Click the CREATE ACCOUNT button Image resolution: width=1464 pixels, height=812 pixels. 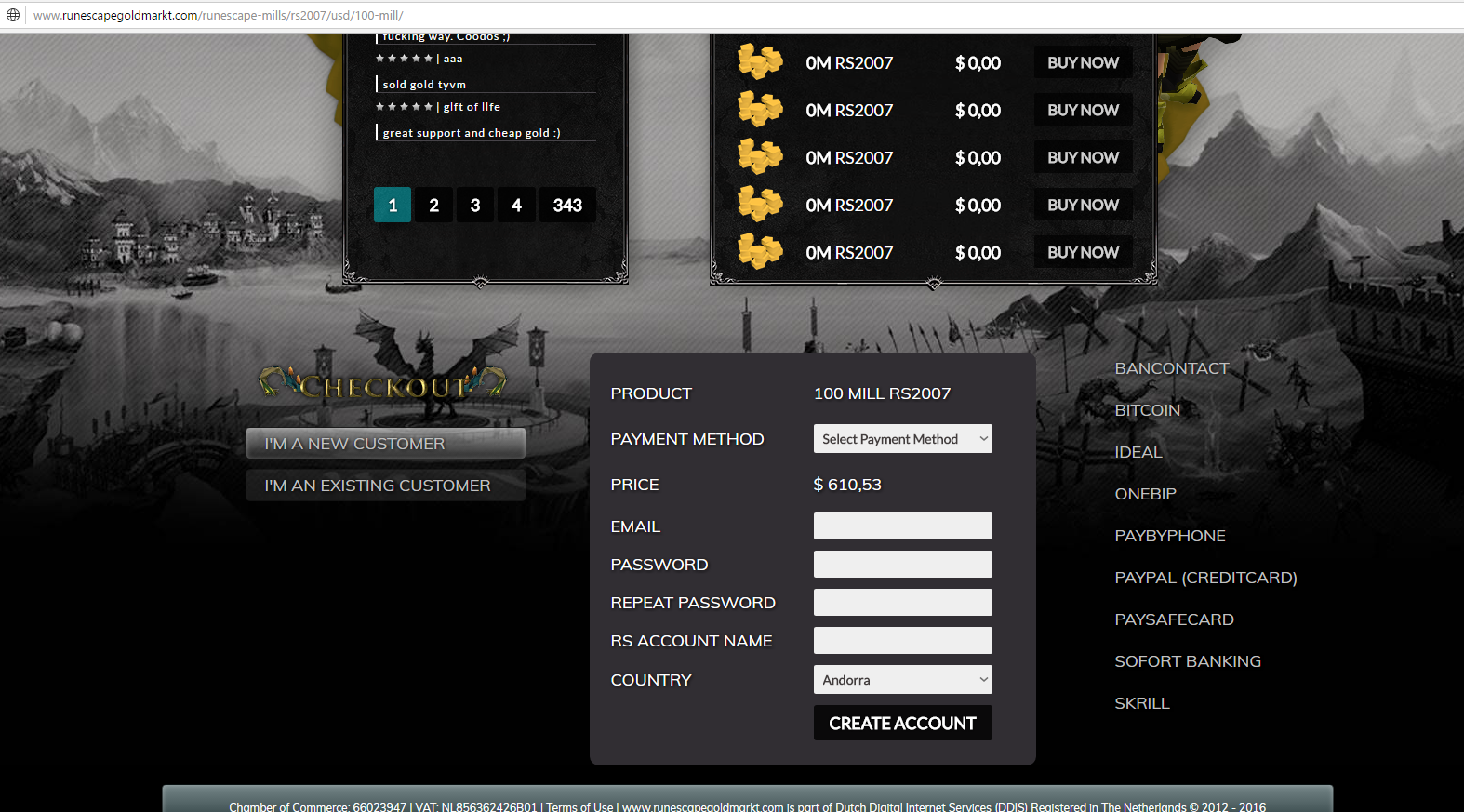tap(903, 723)
